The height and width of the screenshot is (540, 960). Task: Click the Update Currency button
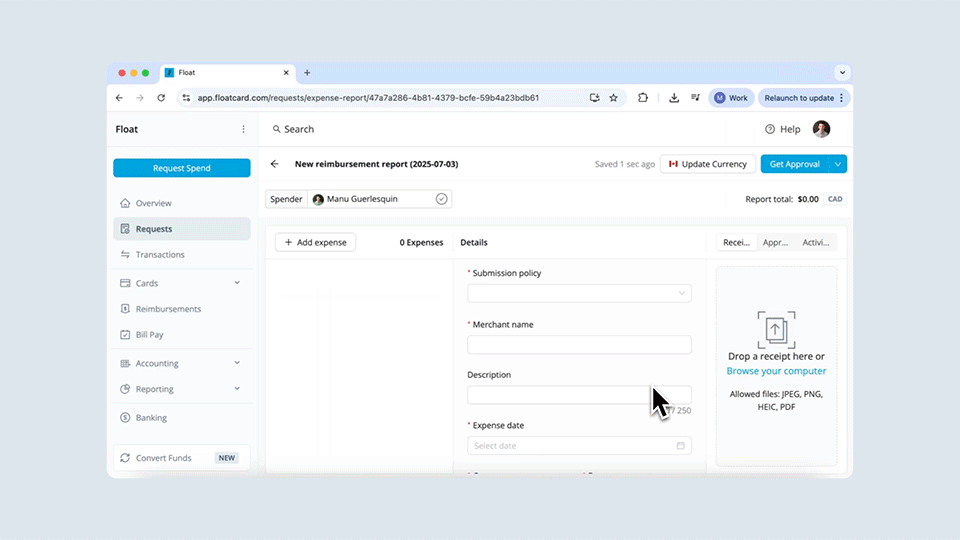click(708, 164)
